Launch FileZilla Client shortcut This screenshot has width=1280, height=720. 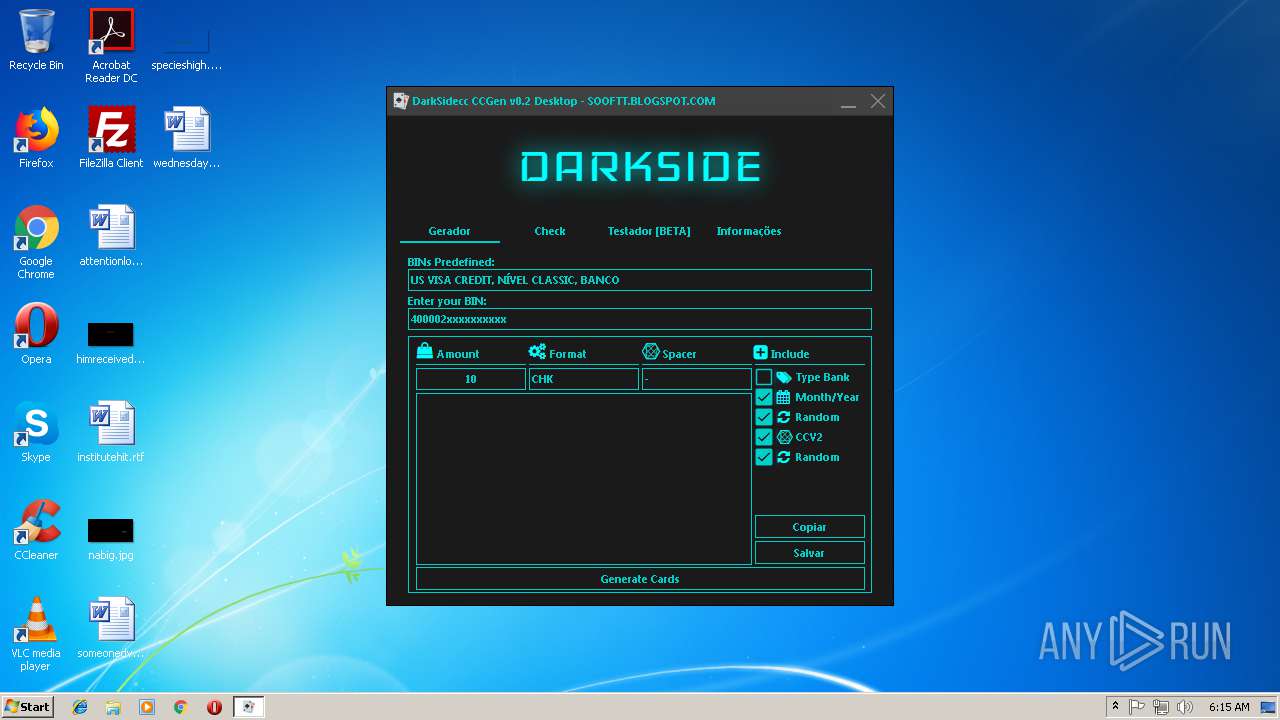111,138
